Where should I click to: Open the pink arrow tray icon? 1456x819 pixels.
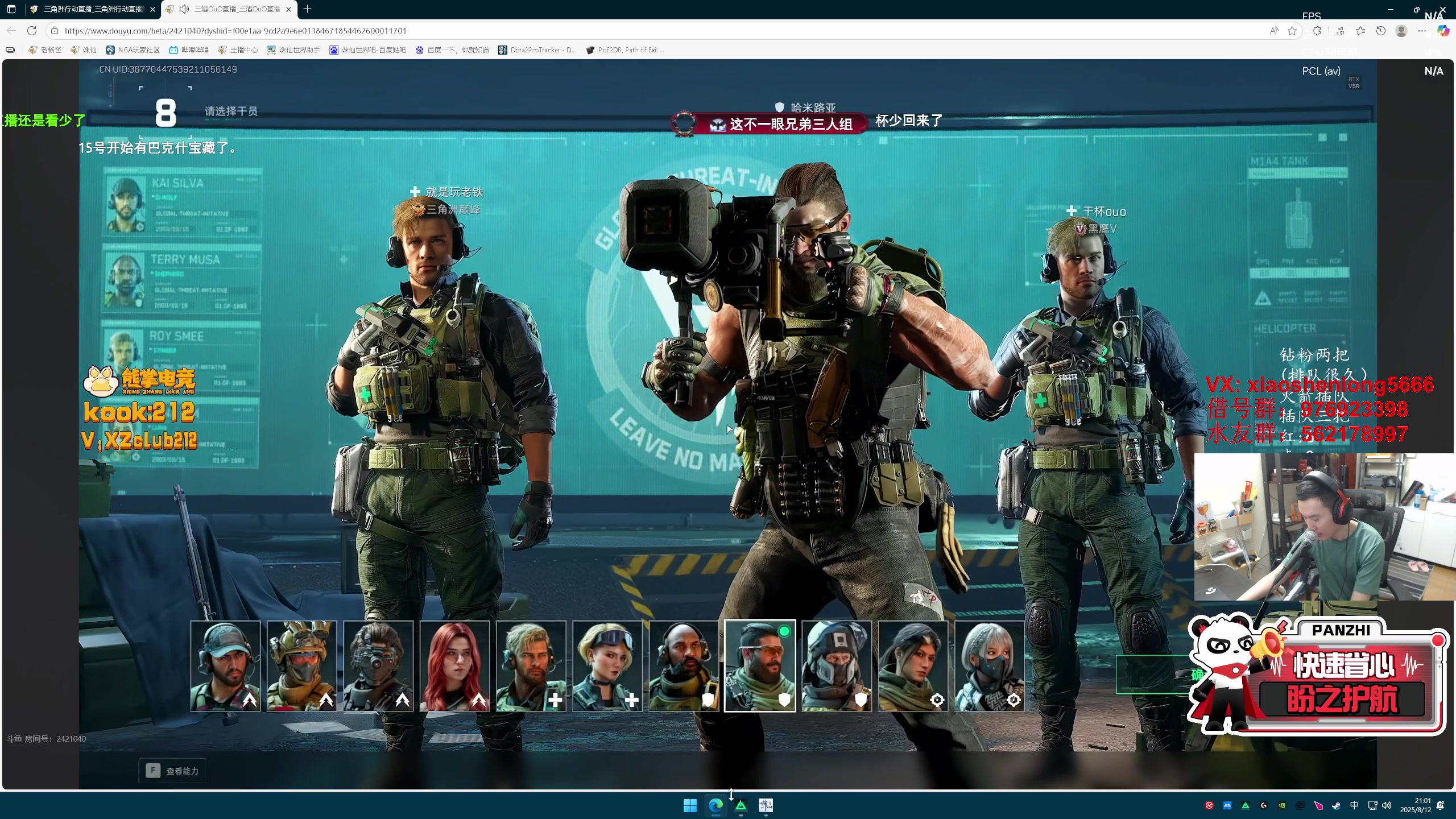[1318, 805]
